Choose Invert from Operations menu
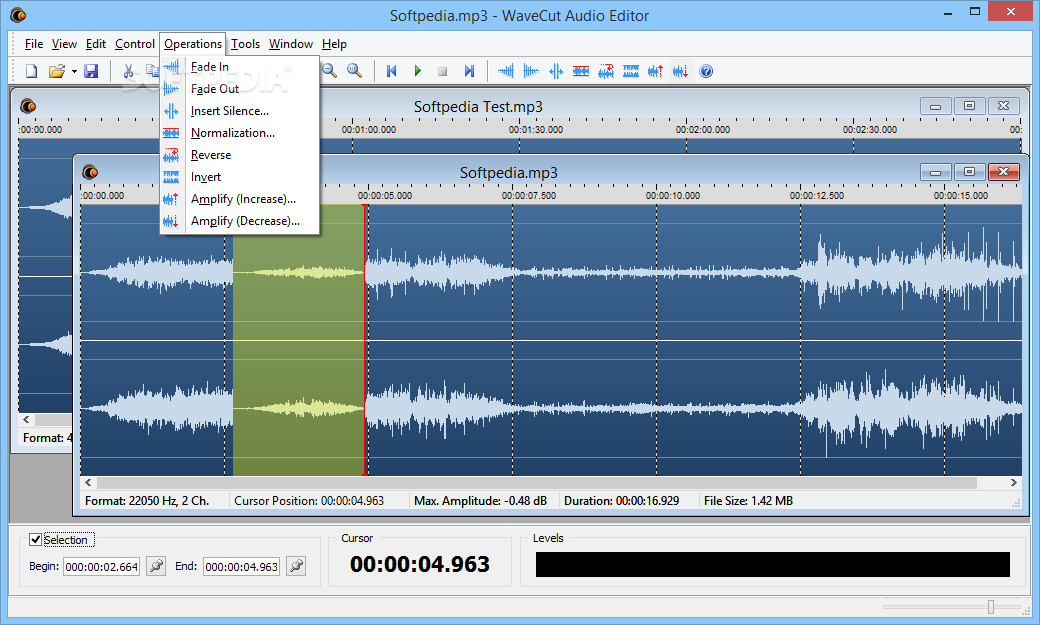The image size is (1040, 625). click(239, 177)
